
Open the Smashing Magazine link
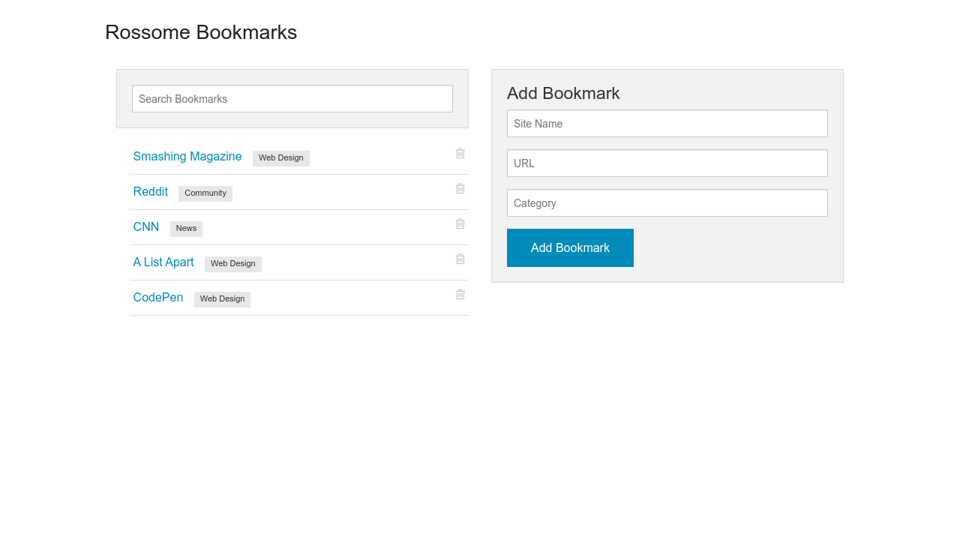click(x=187, y=157)
